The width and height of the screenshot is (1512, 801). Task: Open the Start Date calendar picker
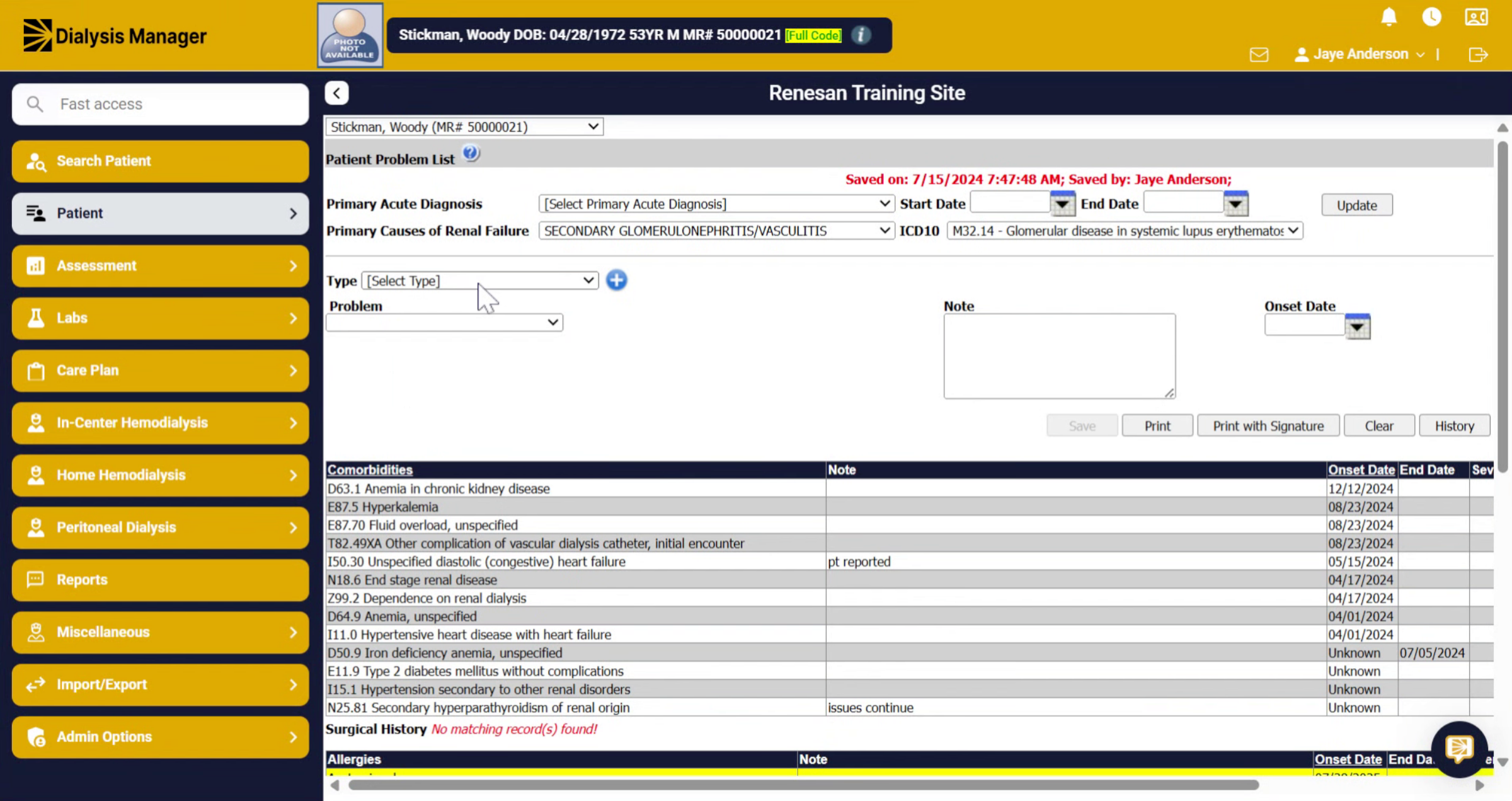(1062, 204)
